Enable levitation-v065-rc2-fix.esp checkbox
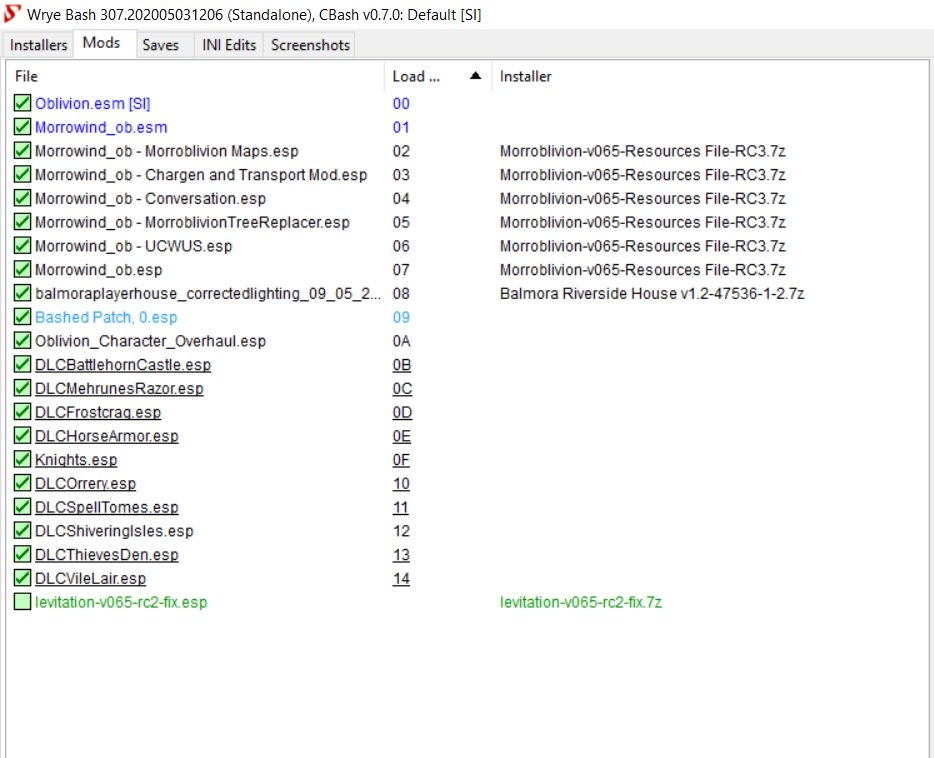934x758 pixels. click(x=22, y=602)
